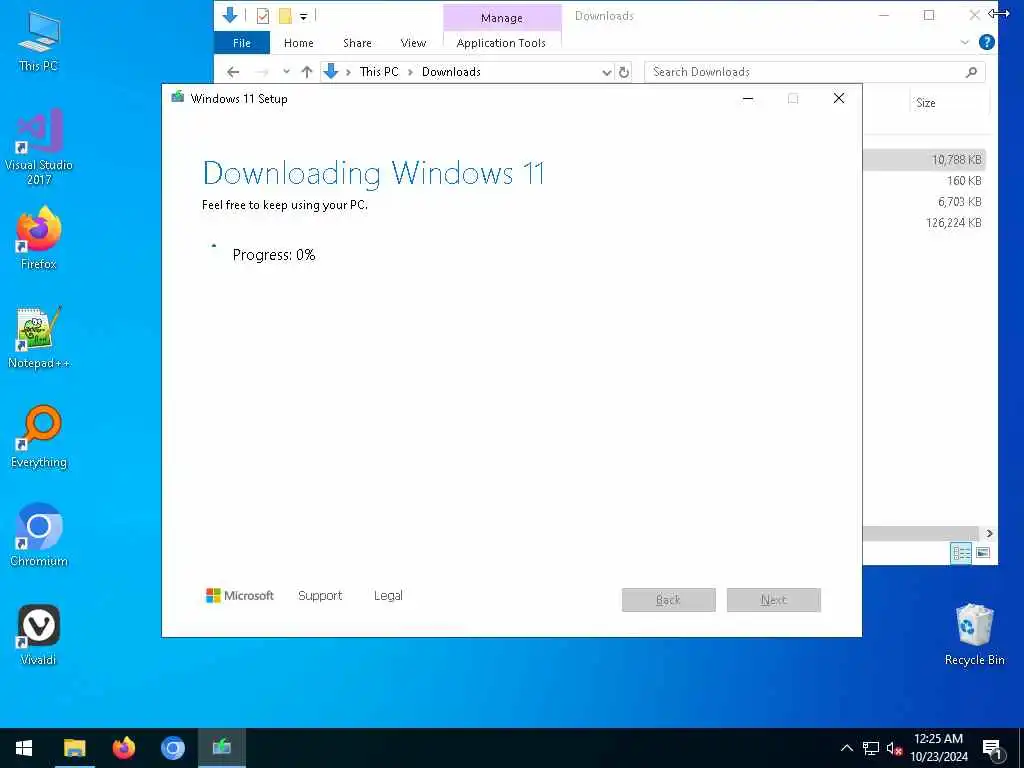The height and width of the screenshot is (768, 1024).
Task: Select the file sized 160 KB
Action: tap(924, 181)
